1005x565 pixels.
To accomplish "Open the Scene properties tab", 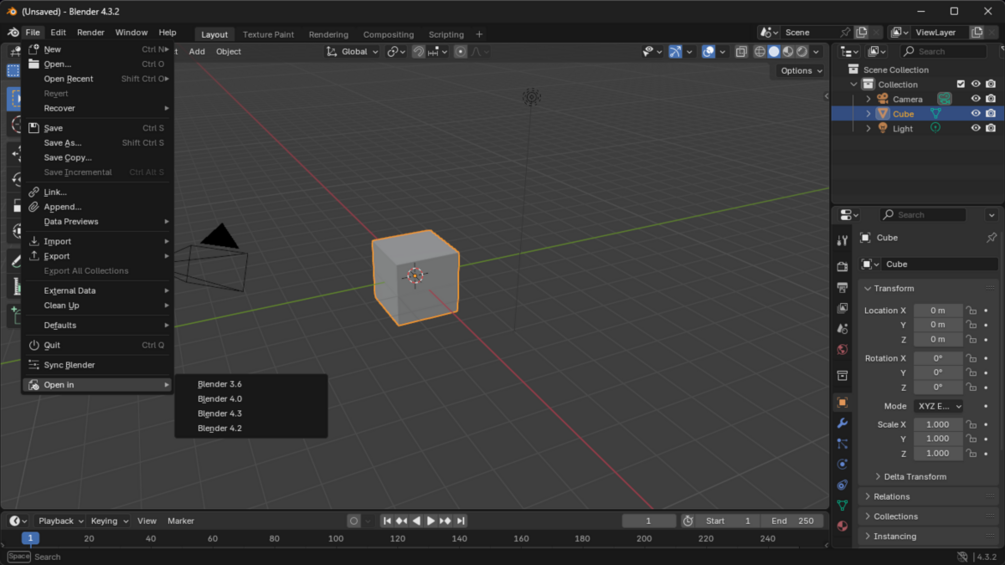I will [842, 329].
